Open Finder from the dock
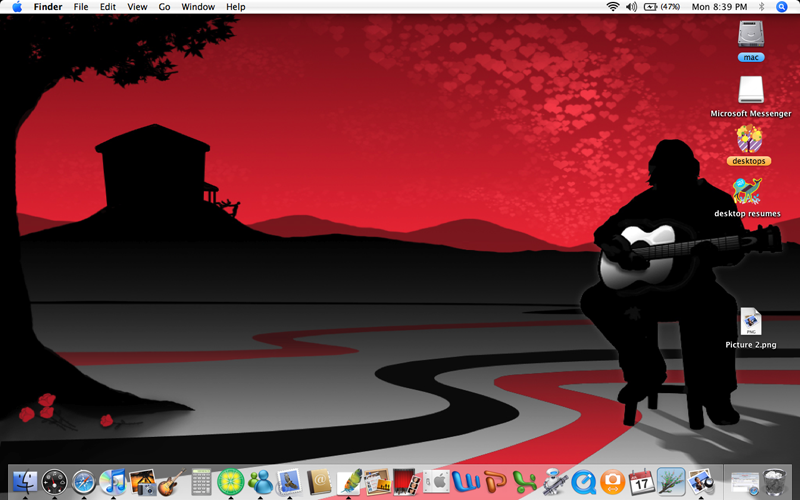This screenshot has width=800, height=500. click(26, 482)
